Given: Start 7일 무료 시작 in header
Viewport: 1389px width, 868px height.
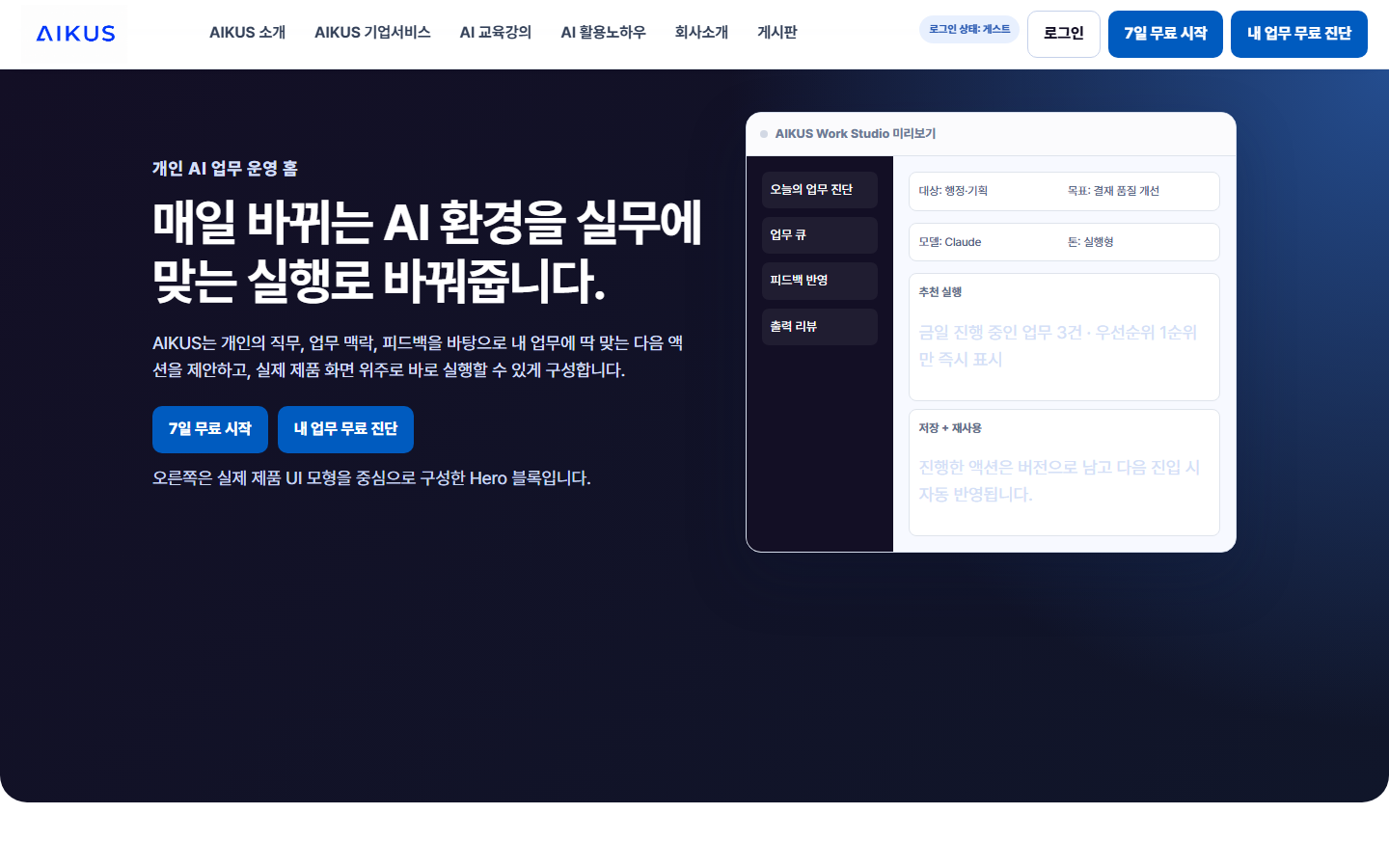Looking at the screenshot, I should pos(1165,34).
